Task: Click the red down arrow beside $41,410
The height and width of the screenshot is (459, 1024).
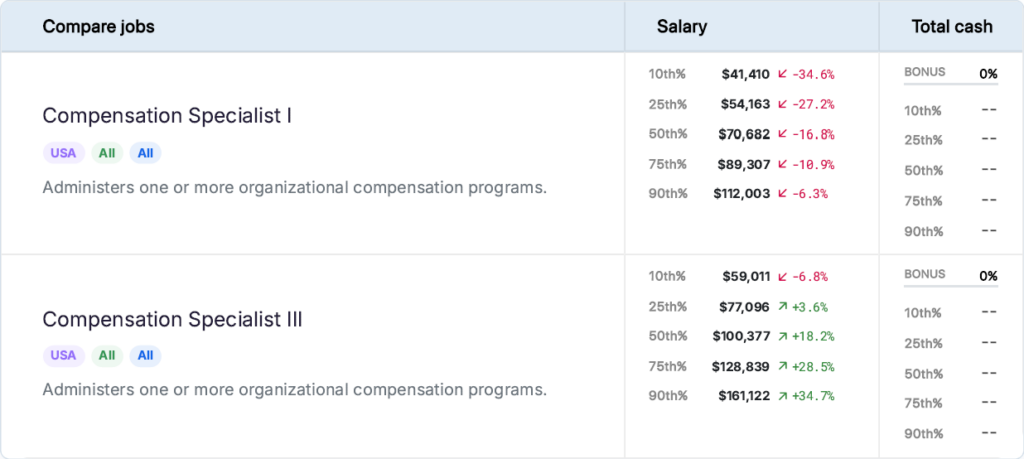Action: (782, 74)
